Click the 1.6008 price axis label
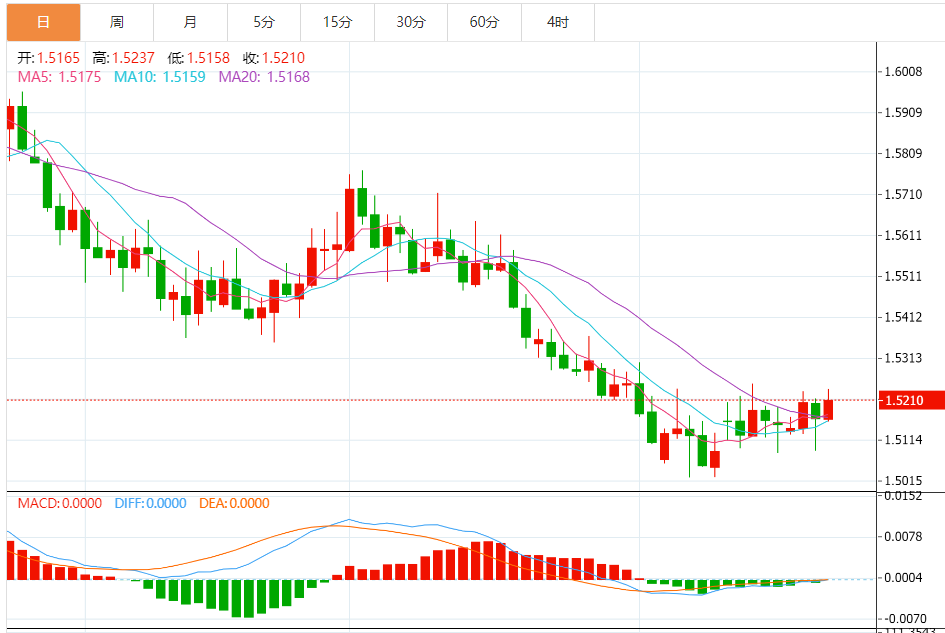Viewport: 945px width, 633px height. (x=903, y=72)
